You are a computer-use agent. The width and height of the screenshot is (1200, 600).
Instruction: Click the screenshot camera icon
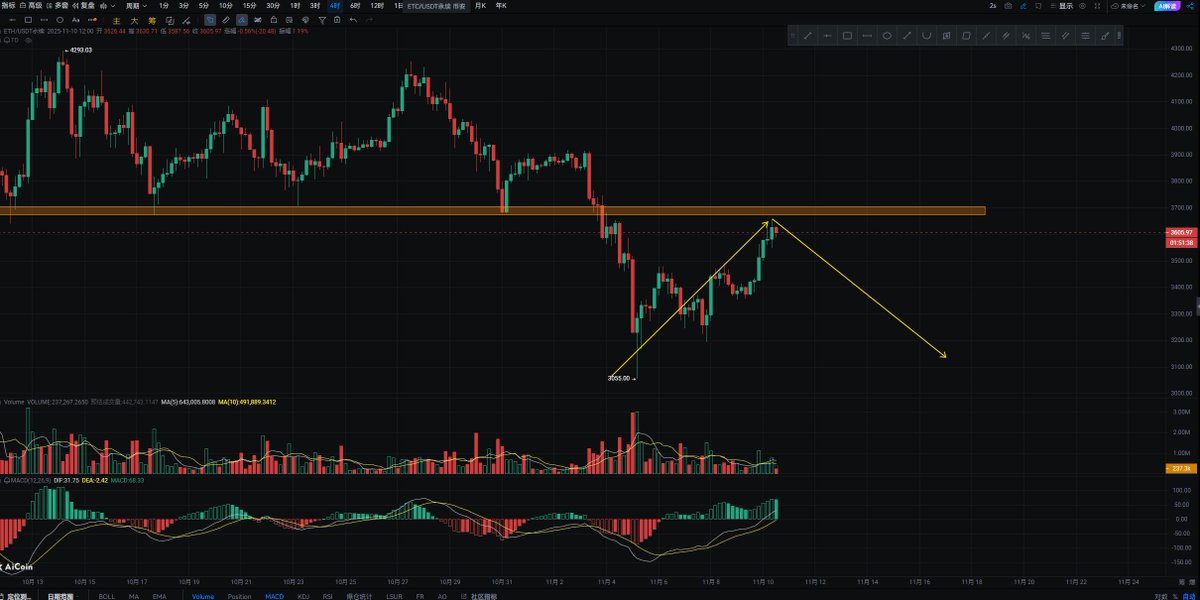[x=1007, y=6]
